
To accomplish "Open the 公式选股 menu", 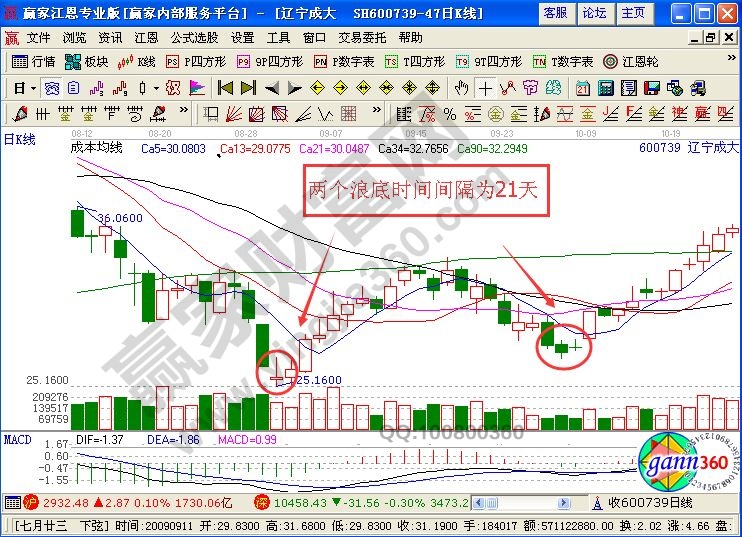I will [x=194, y=37].
